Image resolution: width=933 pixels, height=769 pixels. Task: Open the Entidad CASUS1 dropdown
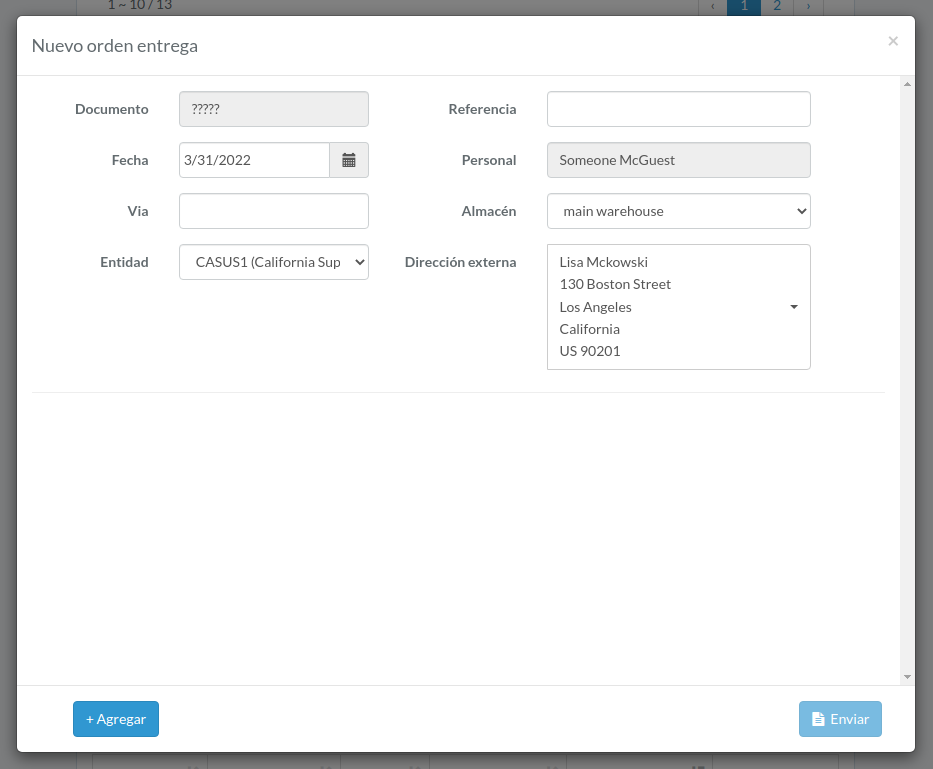pos(274,262)
